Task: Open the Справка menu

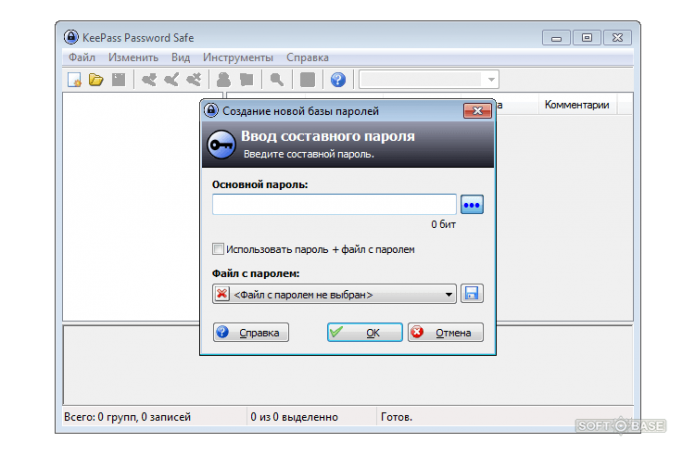Action: [x=307, y=58]
